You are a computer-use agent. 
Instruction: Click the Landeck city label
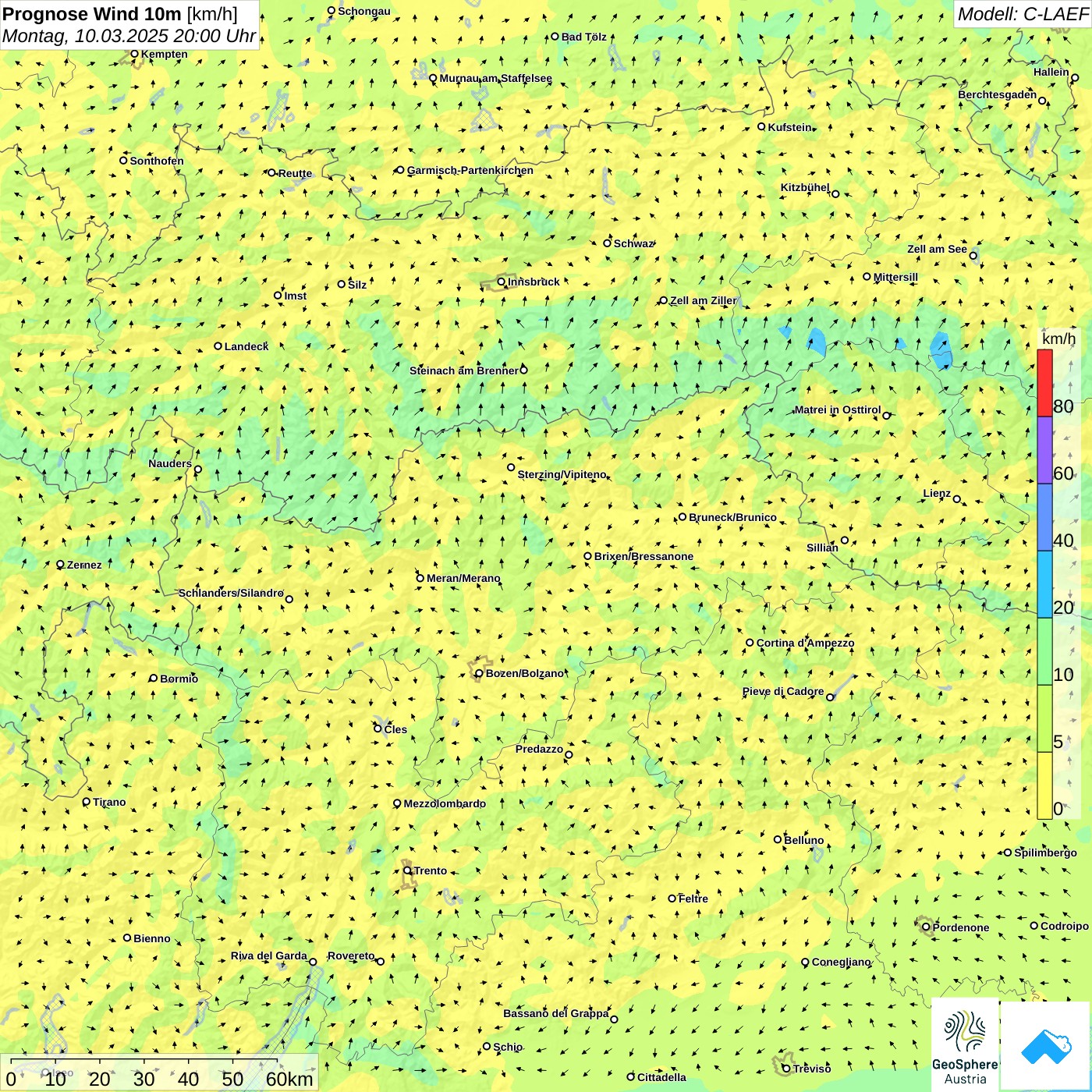point(246,346)
